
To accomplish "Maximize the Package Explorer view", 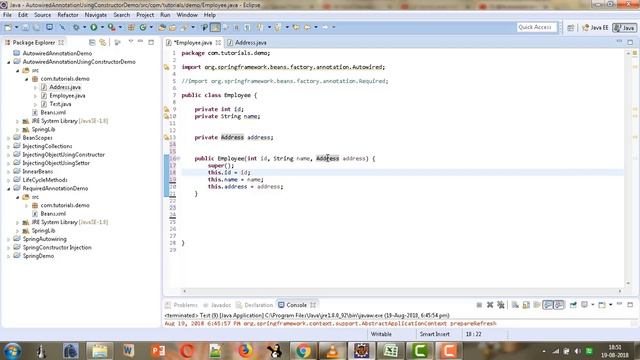I will pyautogui.click(x=151, y=42).
